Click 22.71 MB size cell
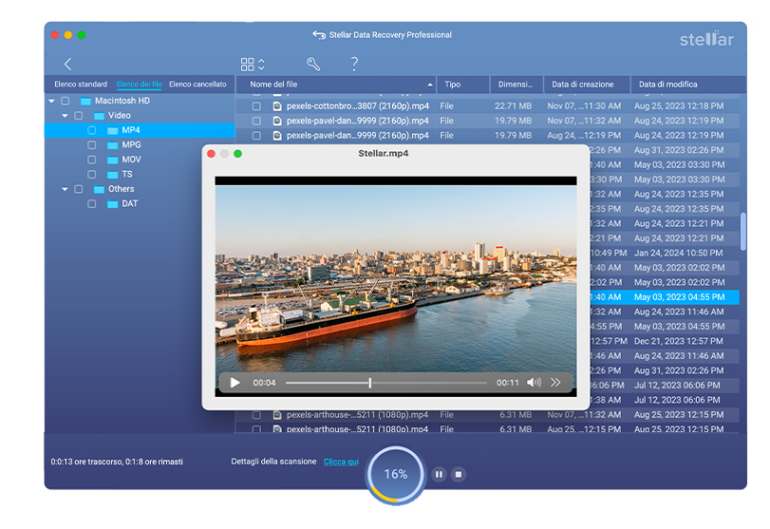This screenshot has width=770, height=529. [x=513, y=106]
